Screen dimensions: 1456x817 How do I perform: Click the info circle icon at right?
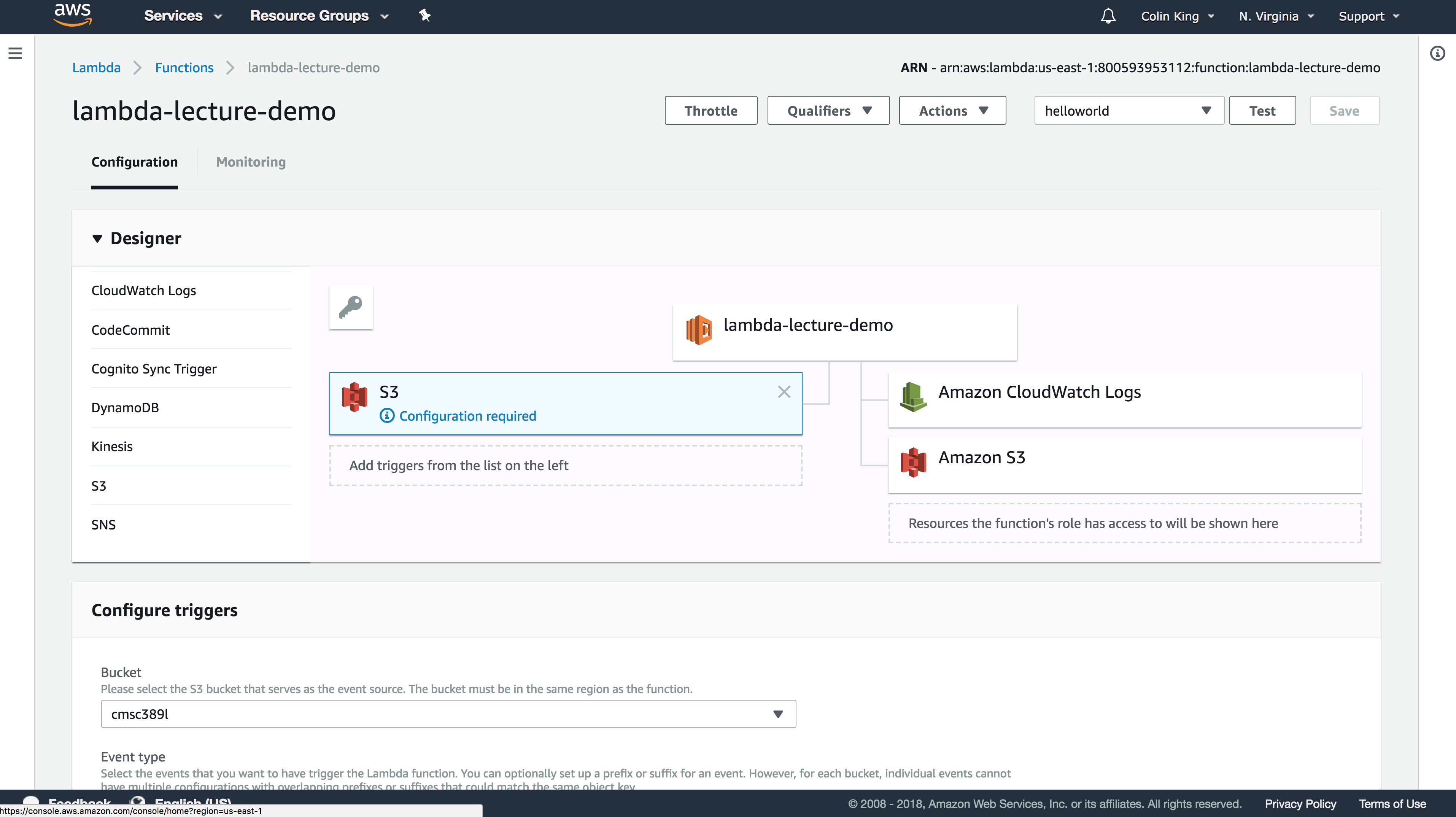(1437, 54)
